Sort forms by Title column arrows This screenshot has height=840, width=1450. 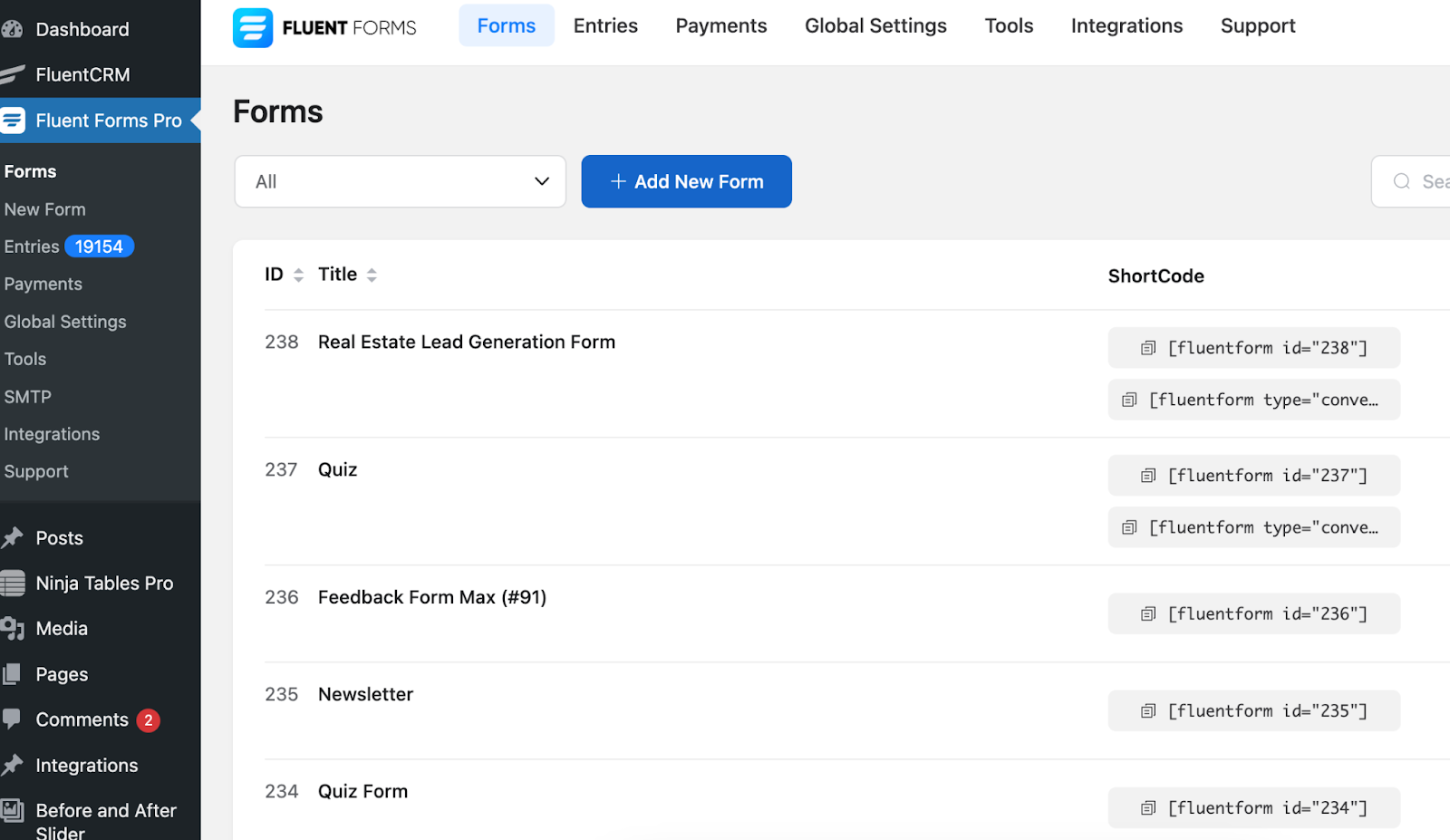(372, 275)
